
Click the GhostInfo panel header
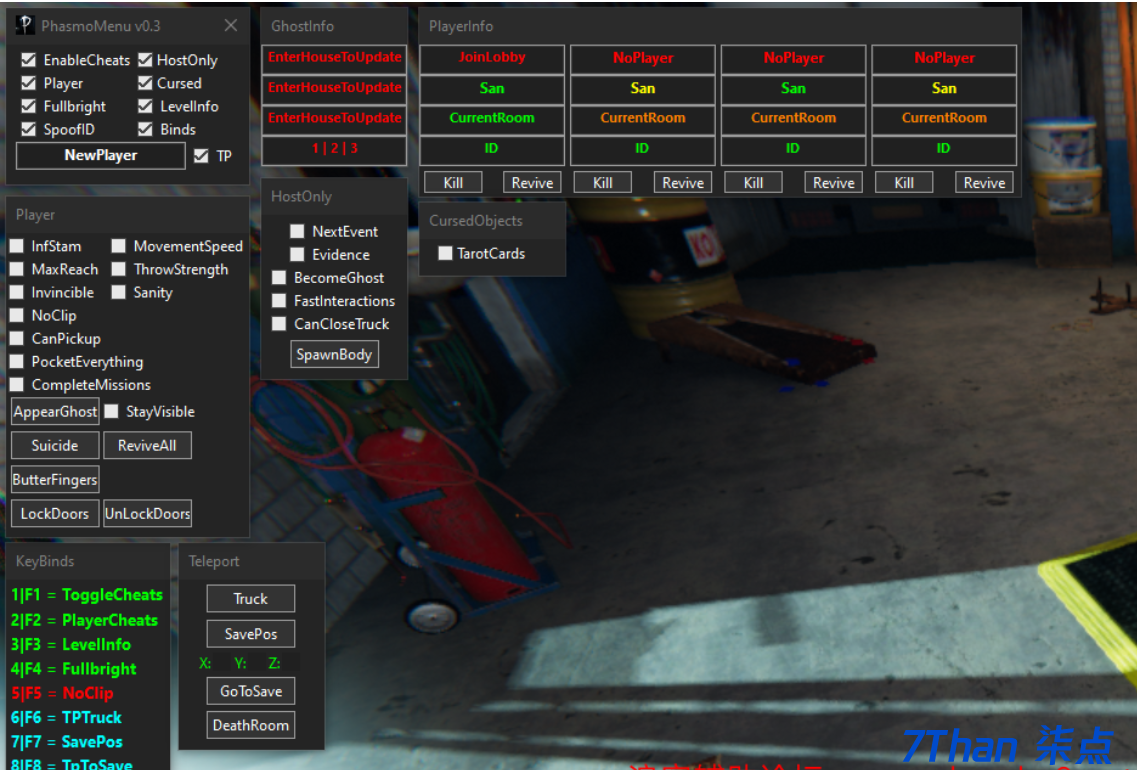334,26
